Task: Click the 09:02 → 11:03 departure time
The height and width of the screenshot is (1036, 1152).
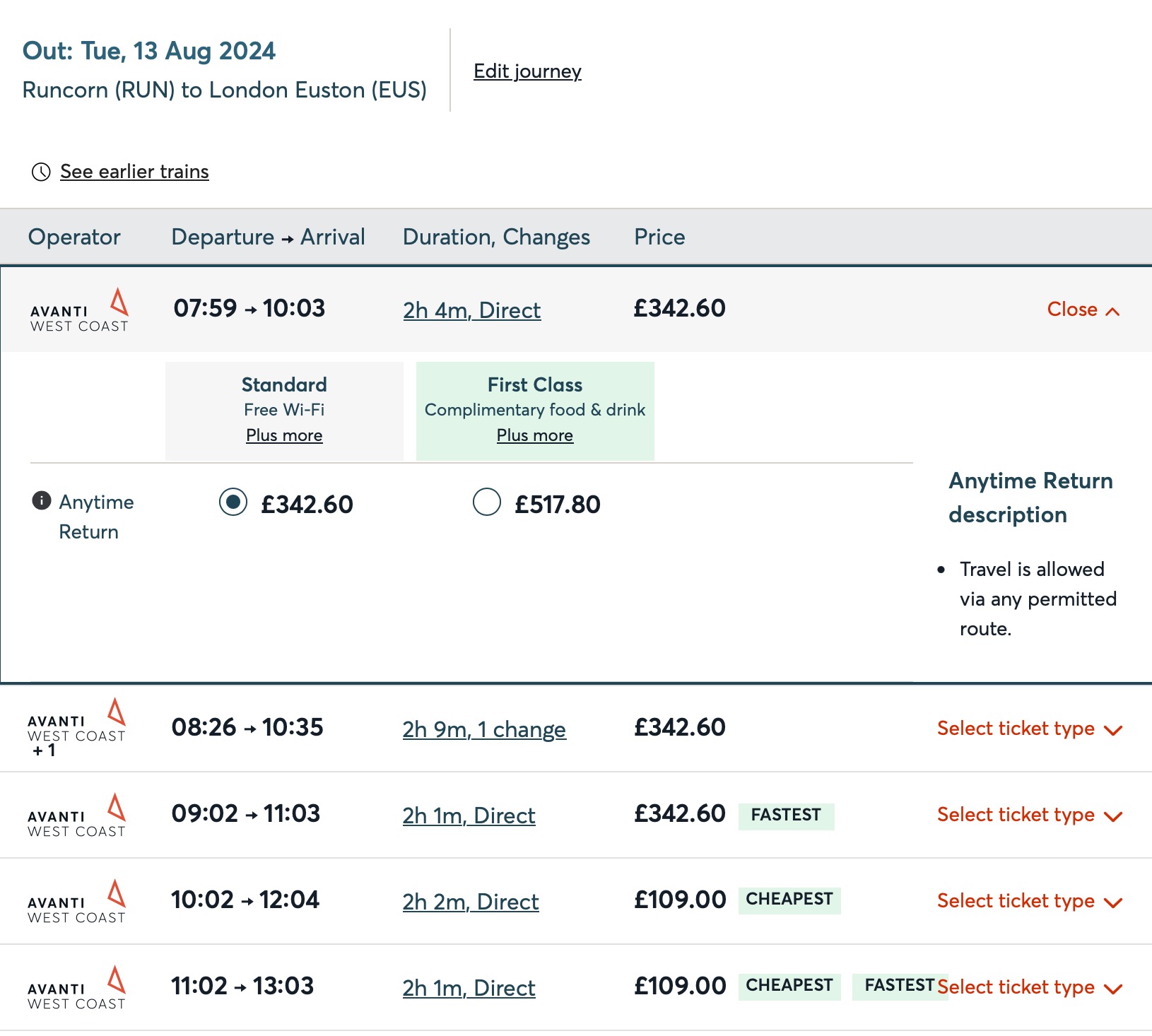Action: point(246,813)
